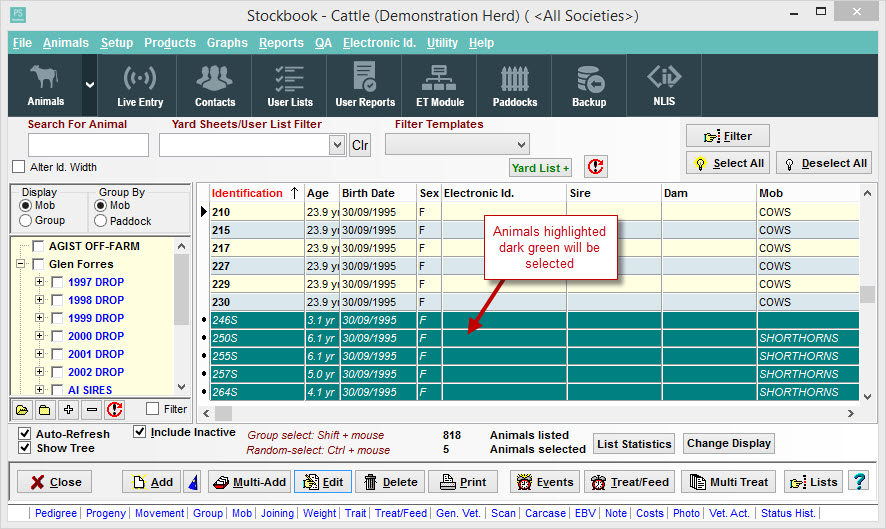Open the Paddocks module
886x529 pixels.
(515, 85)
